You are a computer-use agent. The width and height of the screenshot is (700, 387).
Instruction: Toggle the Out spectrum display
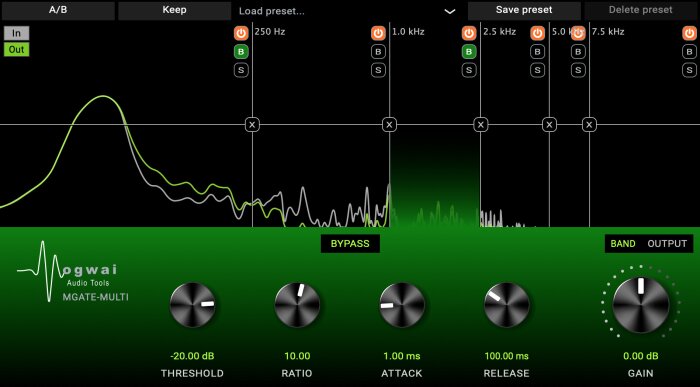click(x=17, y=49)
